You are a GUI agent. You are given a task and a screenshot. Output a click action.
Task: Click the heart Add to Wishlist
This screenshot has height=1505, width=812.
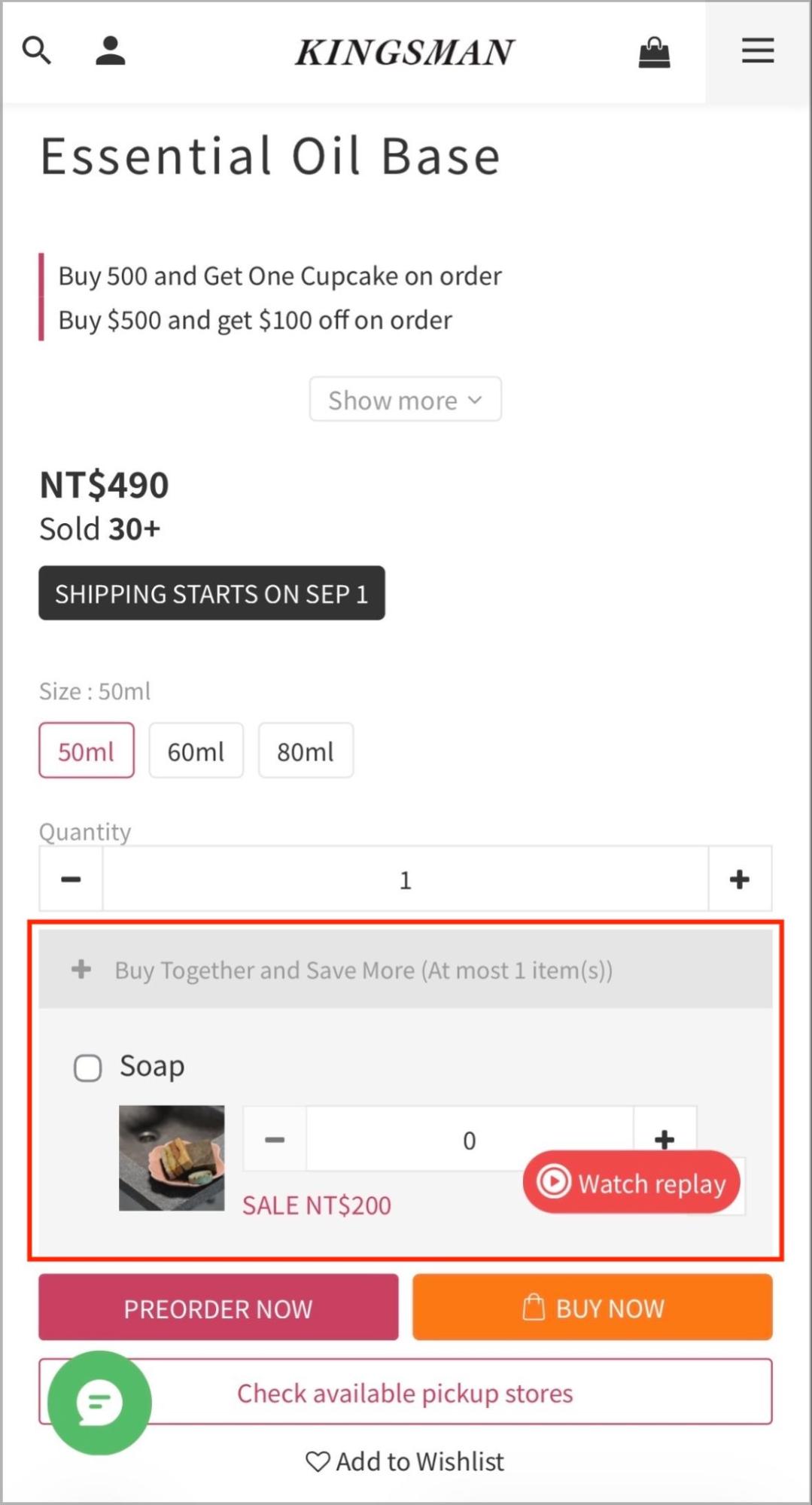tap(405, 1461)
